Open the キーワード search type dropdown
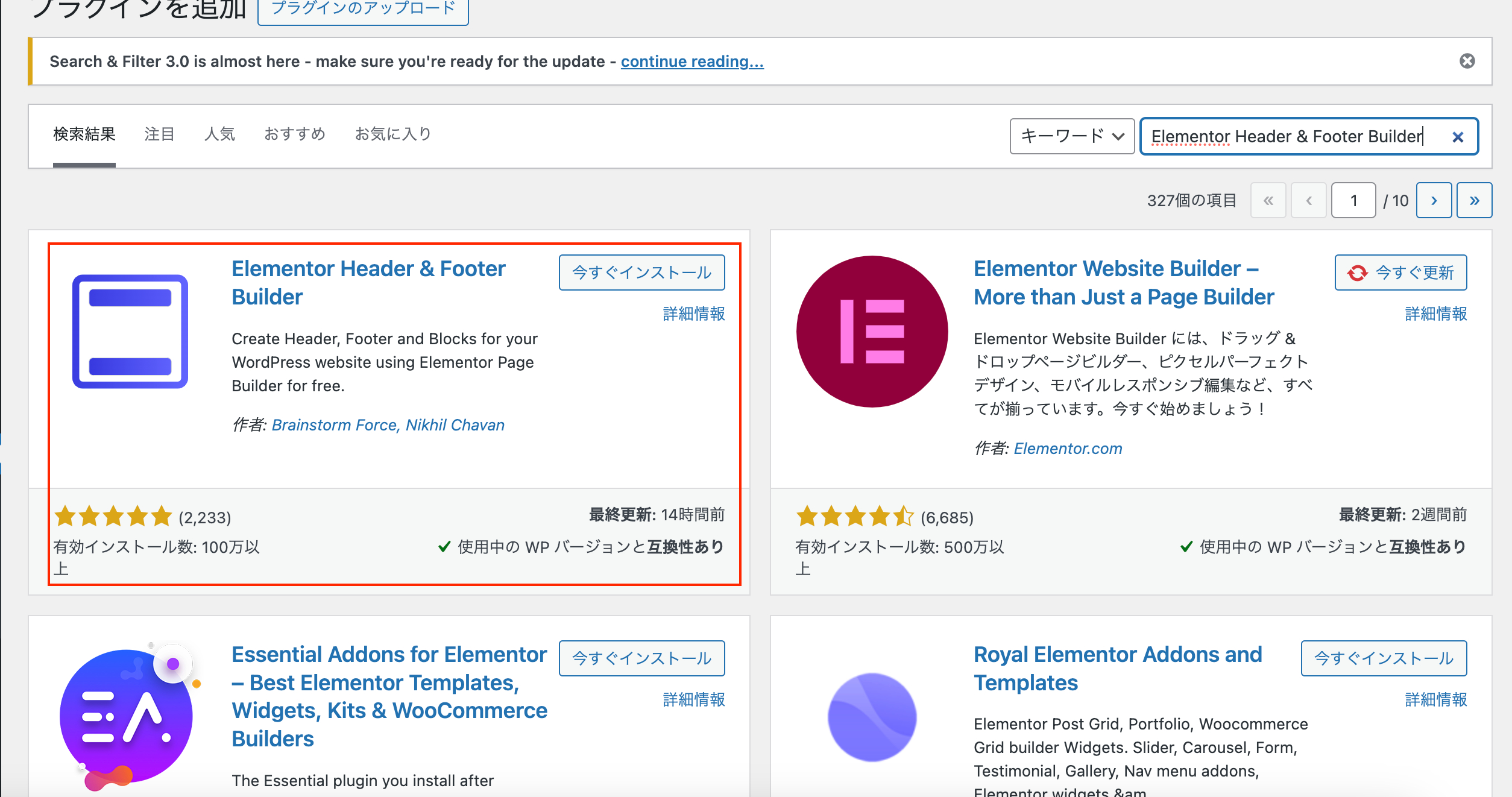Screen dimensions: 1512x797 1072,136
